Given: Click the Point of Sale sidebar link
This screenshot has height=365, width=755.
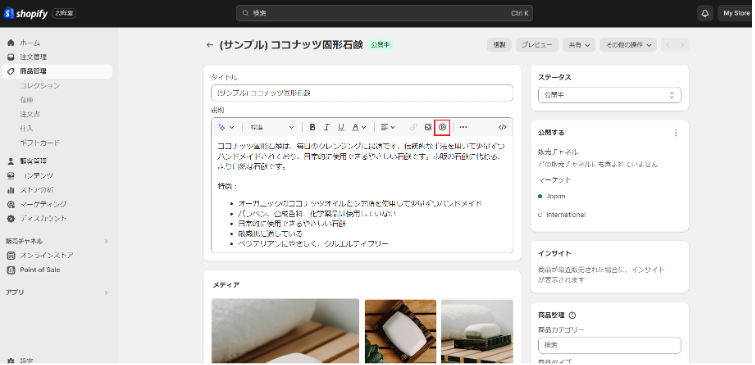Looking at the screenshot, I should (x=40, y=270).
